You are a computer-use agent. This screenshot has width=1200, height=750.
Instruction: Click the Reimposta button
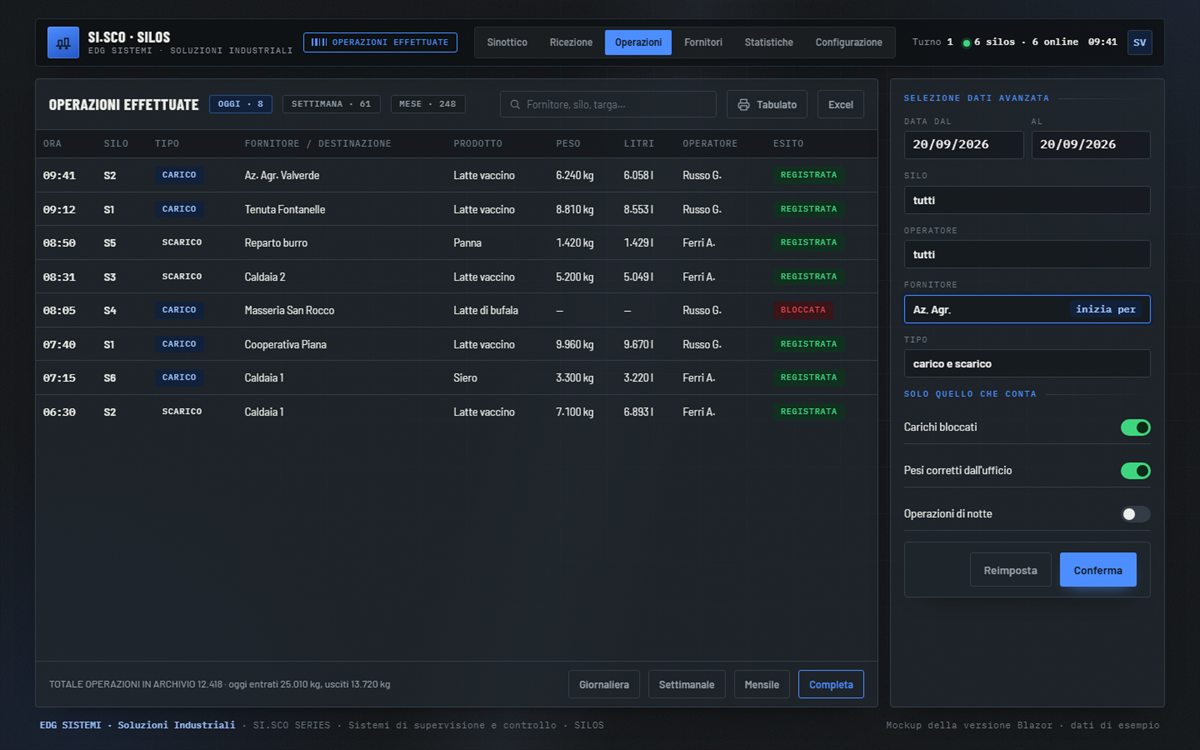(x=1010, y=570)
